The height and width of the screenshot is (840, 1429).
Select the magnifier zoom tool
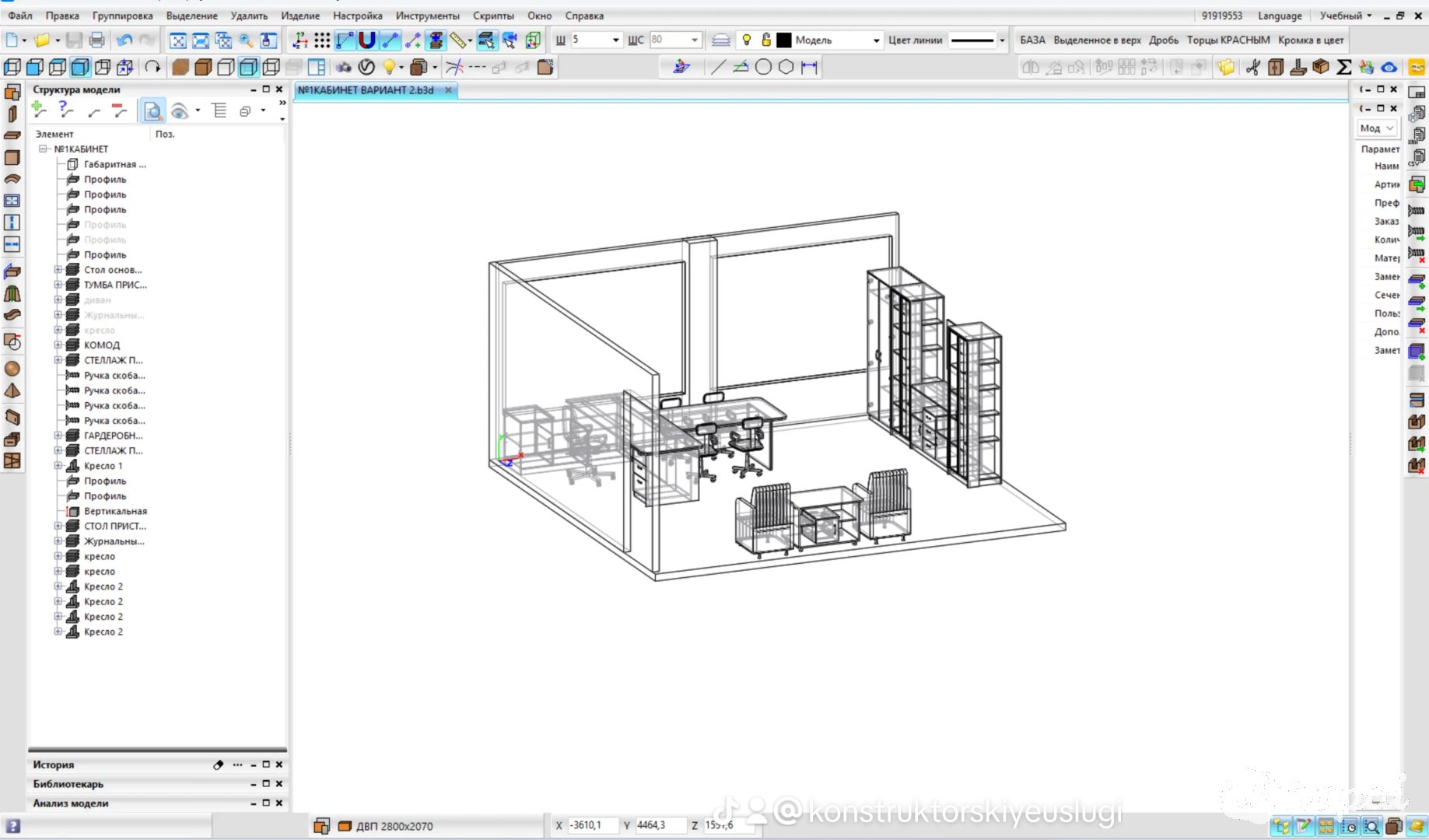tap(246, 40)
